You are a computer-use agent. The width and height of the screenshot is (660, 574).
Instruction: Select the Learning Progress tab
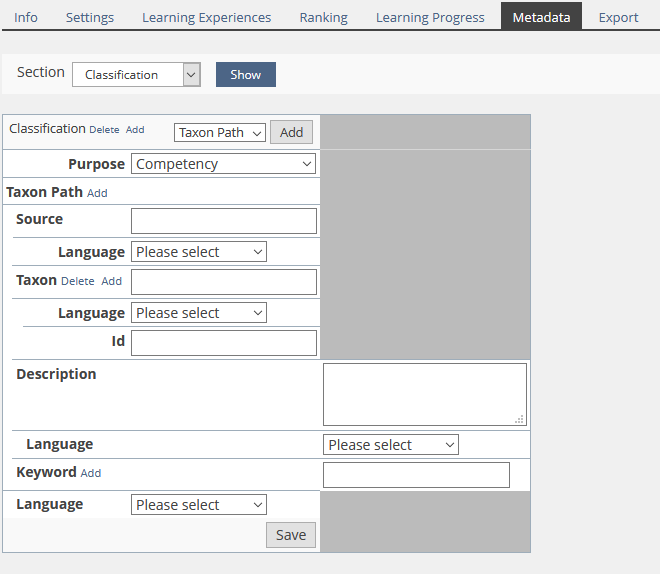430,17
